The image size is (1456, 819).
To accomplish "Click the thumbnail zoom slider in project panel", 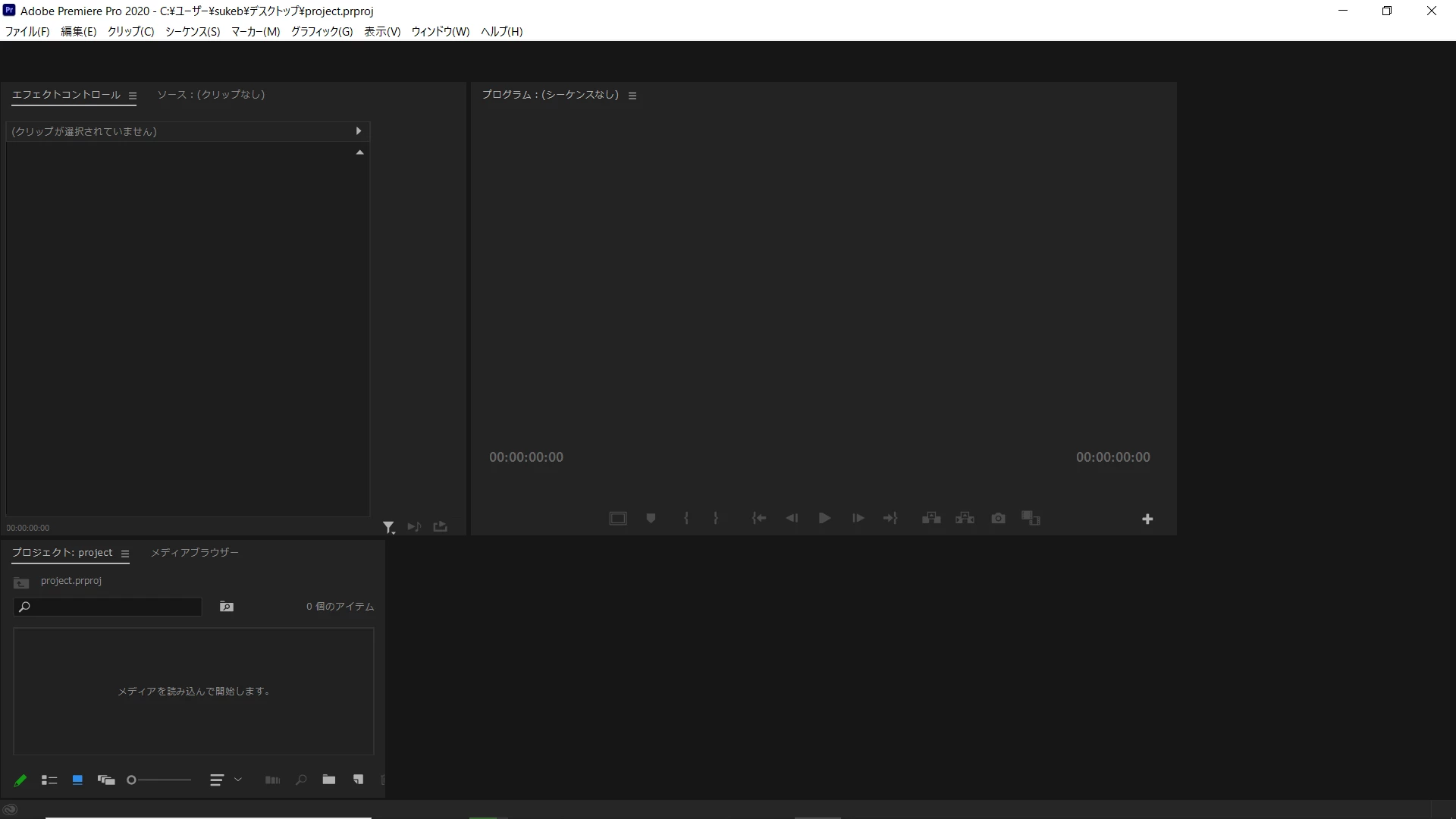I will (160, 780).
